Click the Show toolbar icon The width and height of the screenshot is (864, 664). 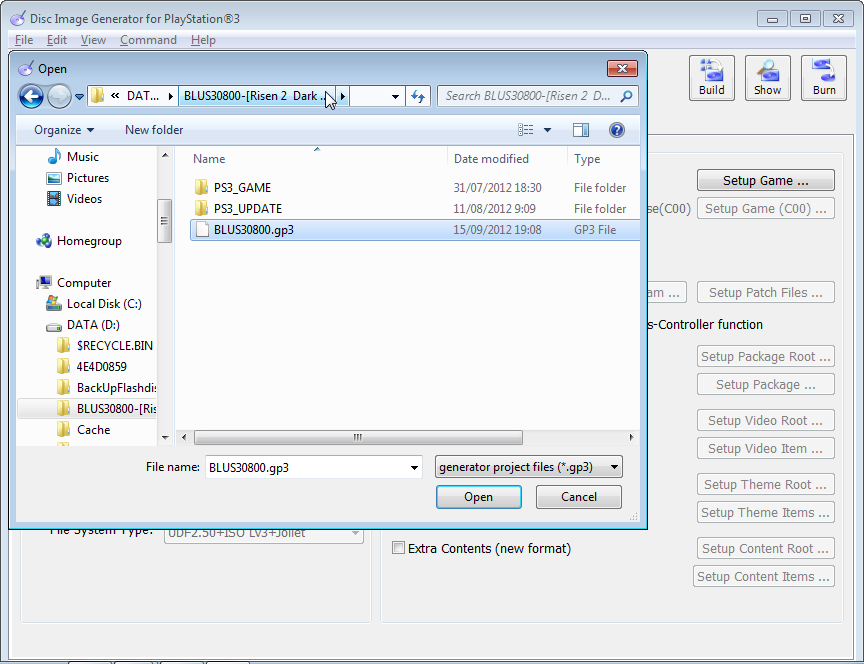point(768,78)
